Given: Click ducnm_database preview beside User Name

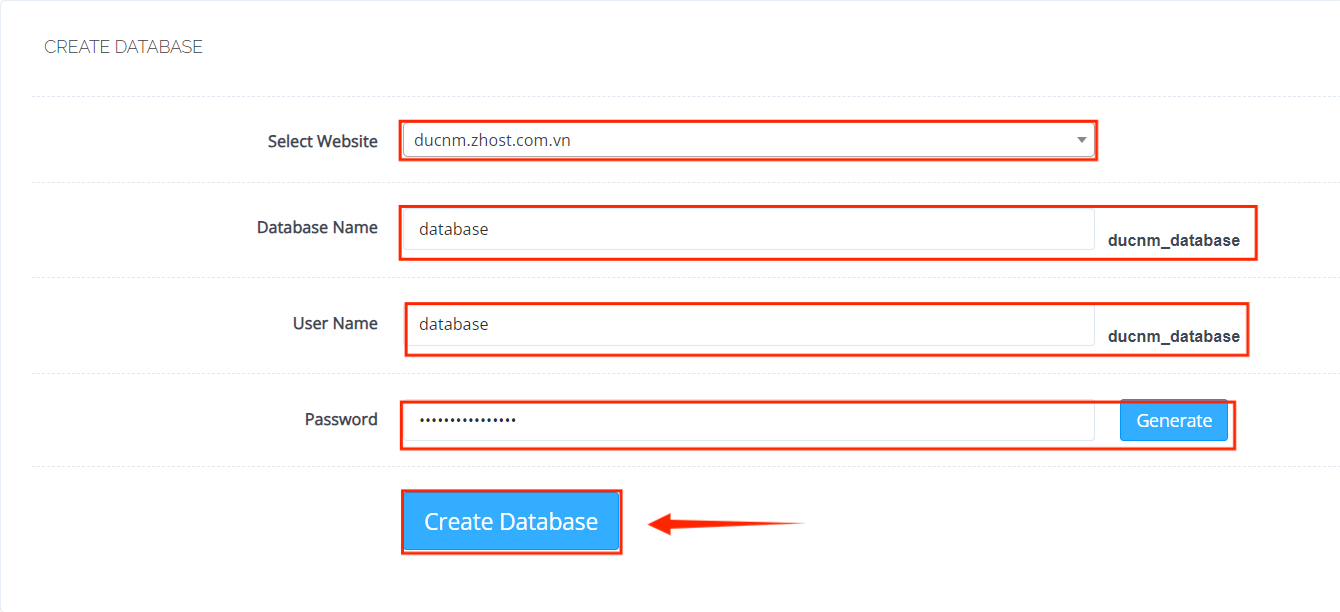Looking at the screenshot, I should click(1173, 336).
